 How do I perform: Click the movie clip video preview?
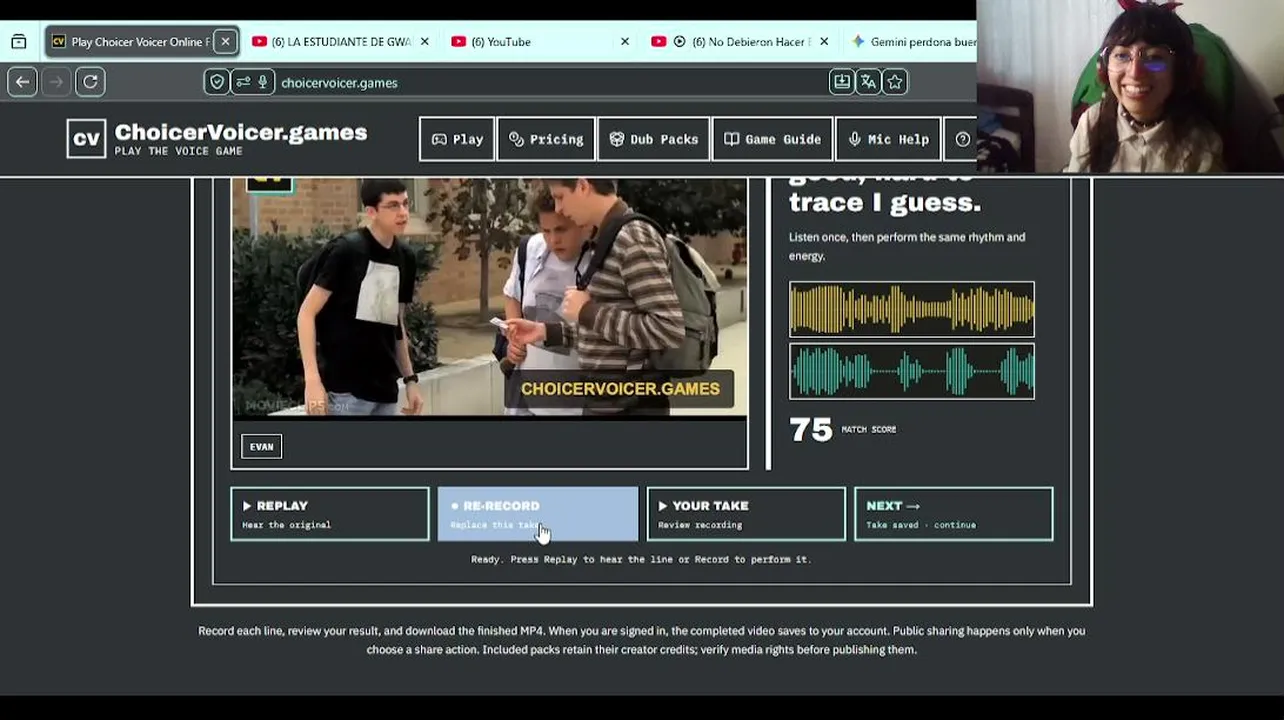490,298
